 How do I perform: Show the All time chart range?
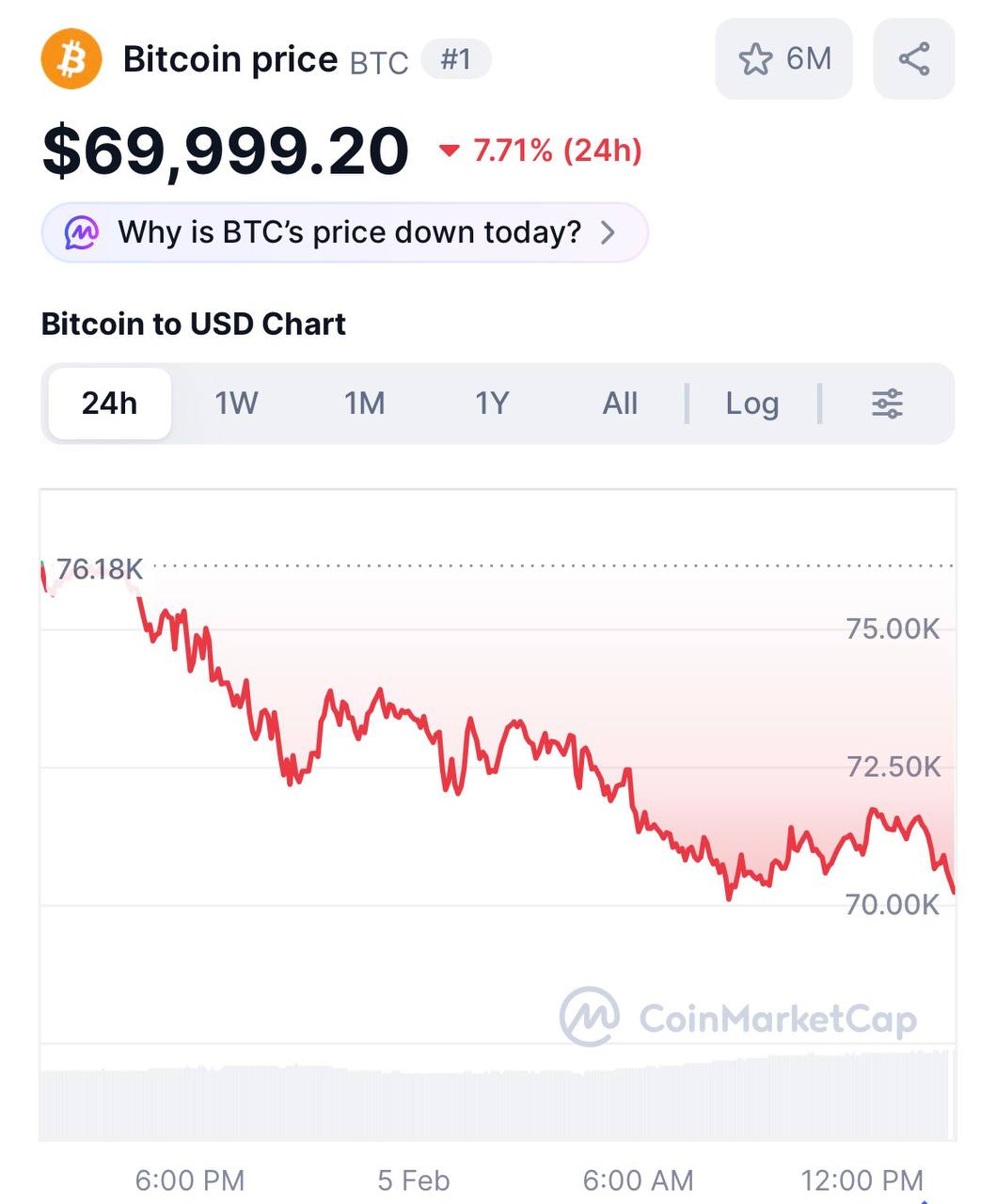(620, 404)
